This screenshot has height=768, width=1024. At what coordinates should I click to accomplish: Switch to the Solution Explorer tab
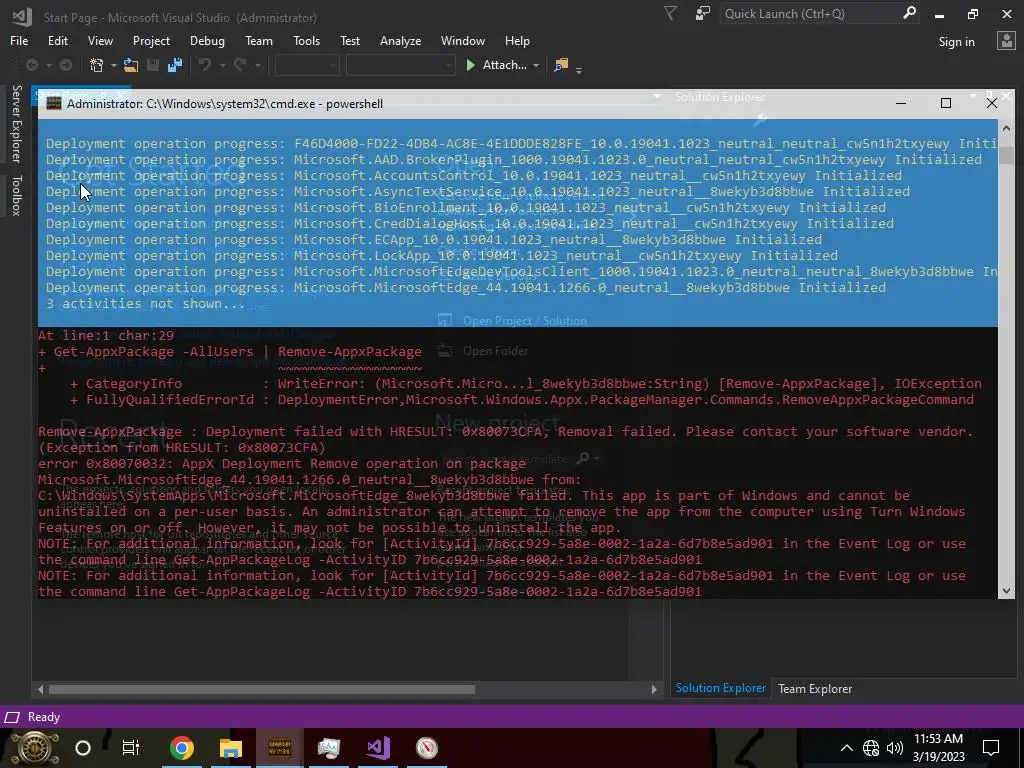coord(720,688)
